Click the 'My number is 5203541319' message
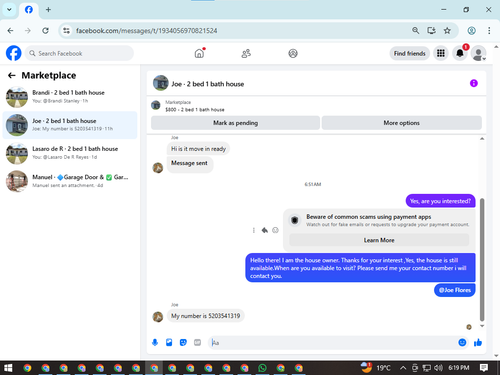This screenshot has height=375, width=500. tap(206, 316)
